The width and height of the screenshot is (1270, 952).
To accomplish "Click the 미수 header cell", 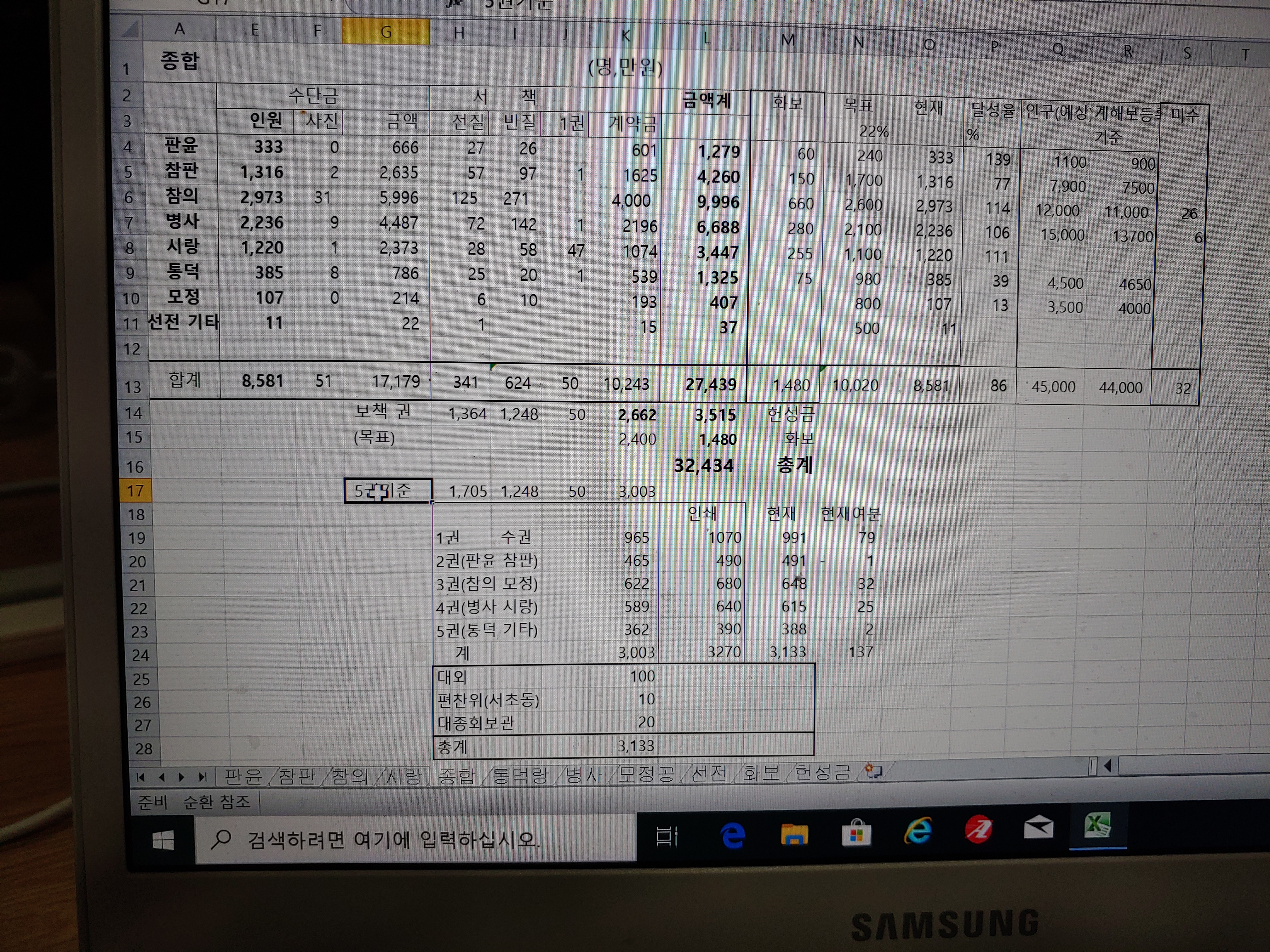I will [x=1184, y=115].
